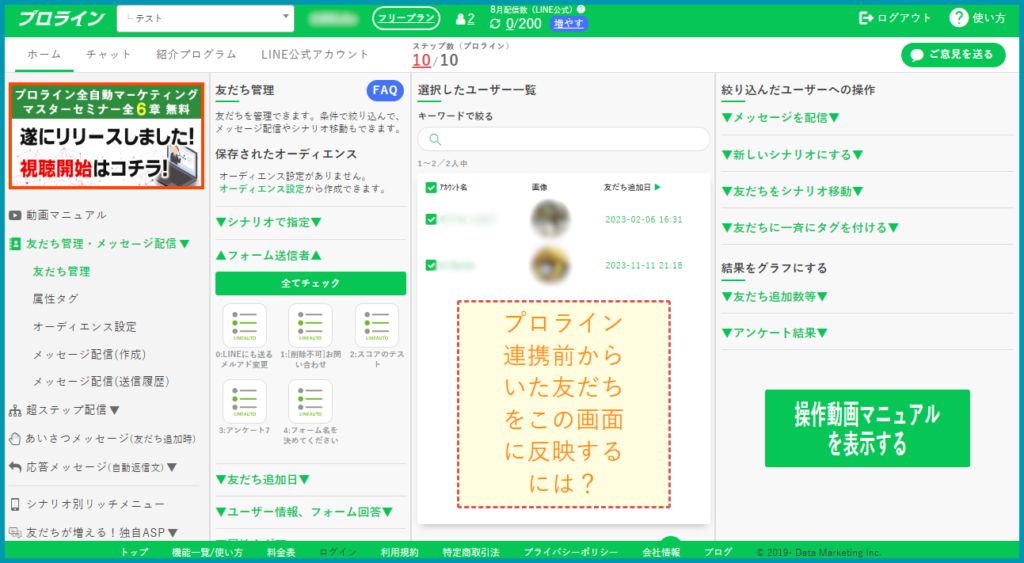Image resolution: width=1024 pixels, height=563 pixels.
Task: Click the video camera icon for 動画マニュアル
Action: click(15, 215)
